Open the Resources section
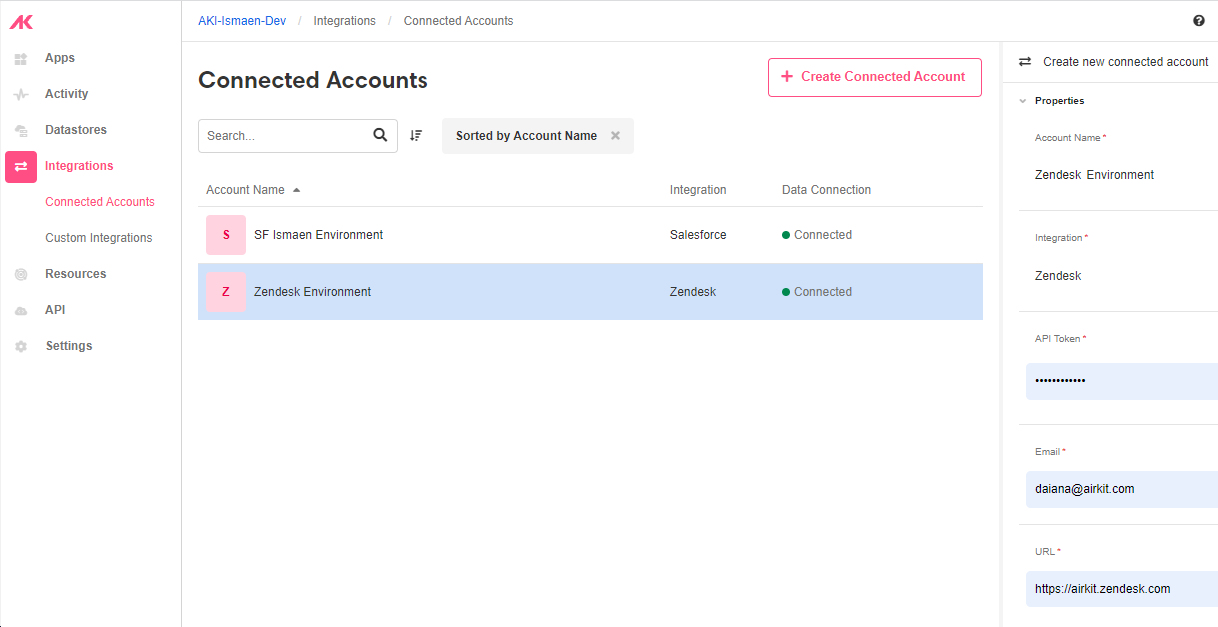1218x627 pixels. [x=76, y=274]
